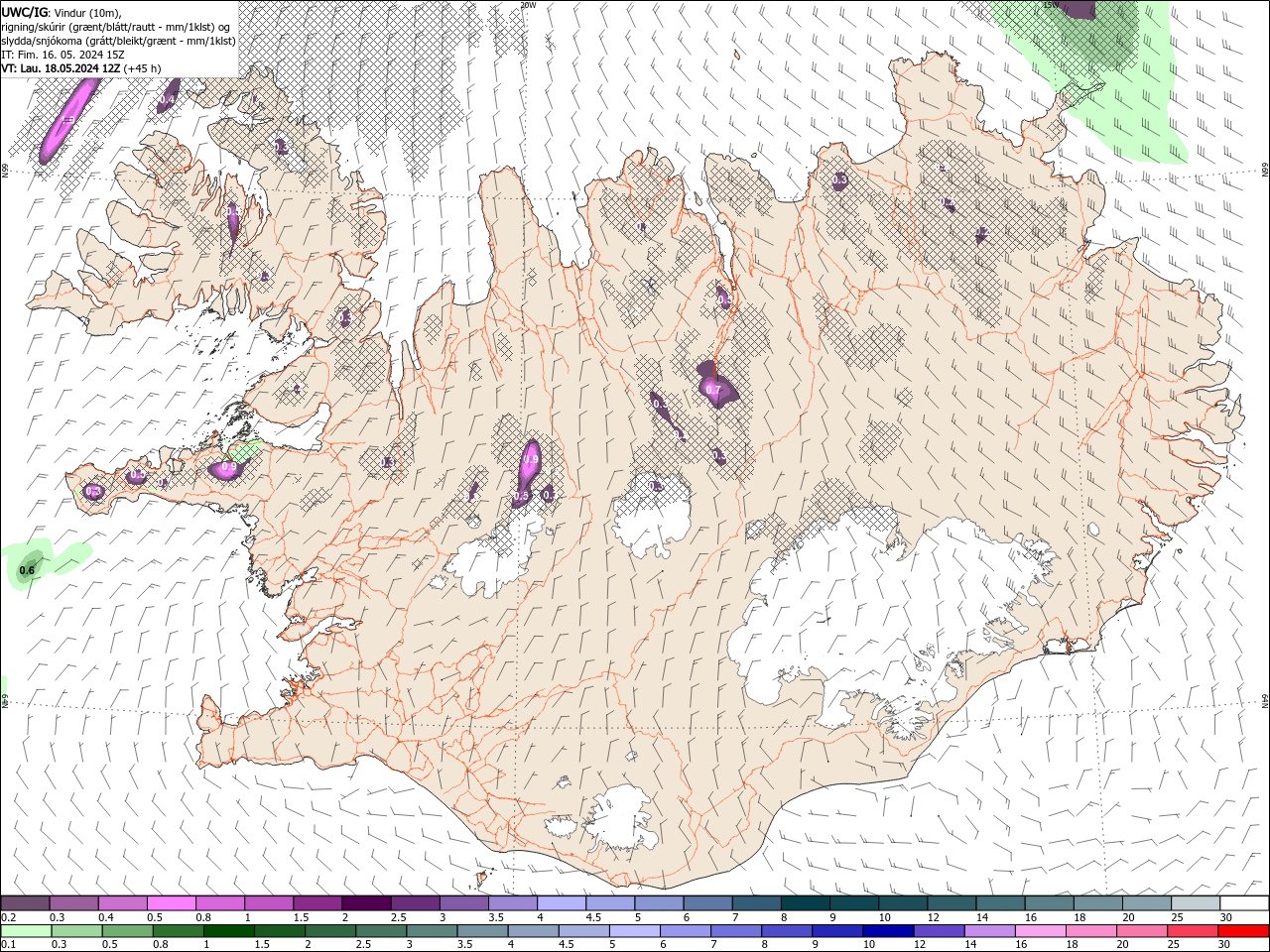Click the bright red 30 swatch in lower legend row

click(x=1243, y=931)
